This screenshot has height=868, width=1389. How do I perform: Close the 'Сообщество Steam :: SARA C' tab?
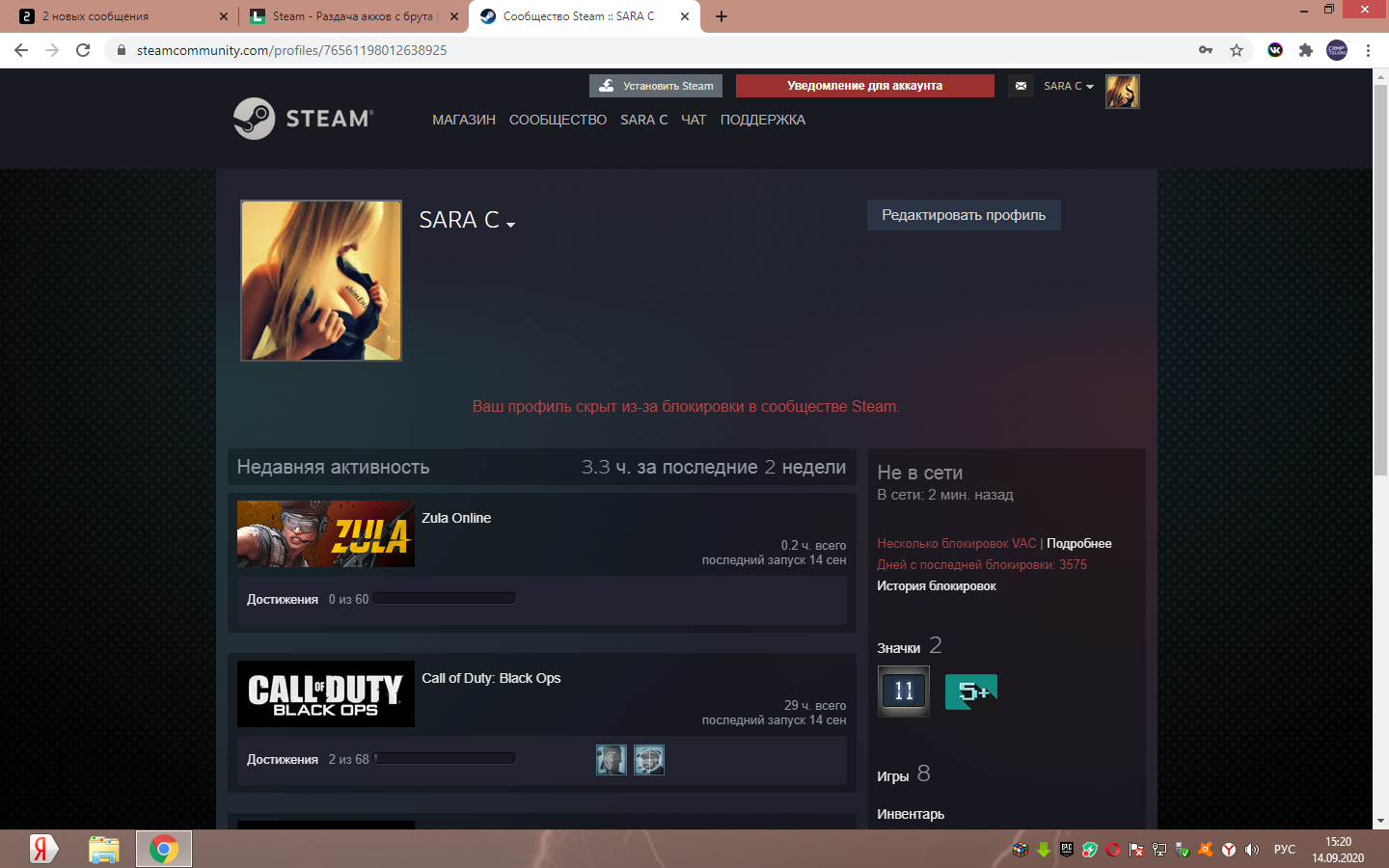tap(685, 16)
